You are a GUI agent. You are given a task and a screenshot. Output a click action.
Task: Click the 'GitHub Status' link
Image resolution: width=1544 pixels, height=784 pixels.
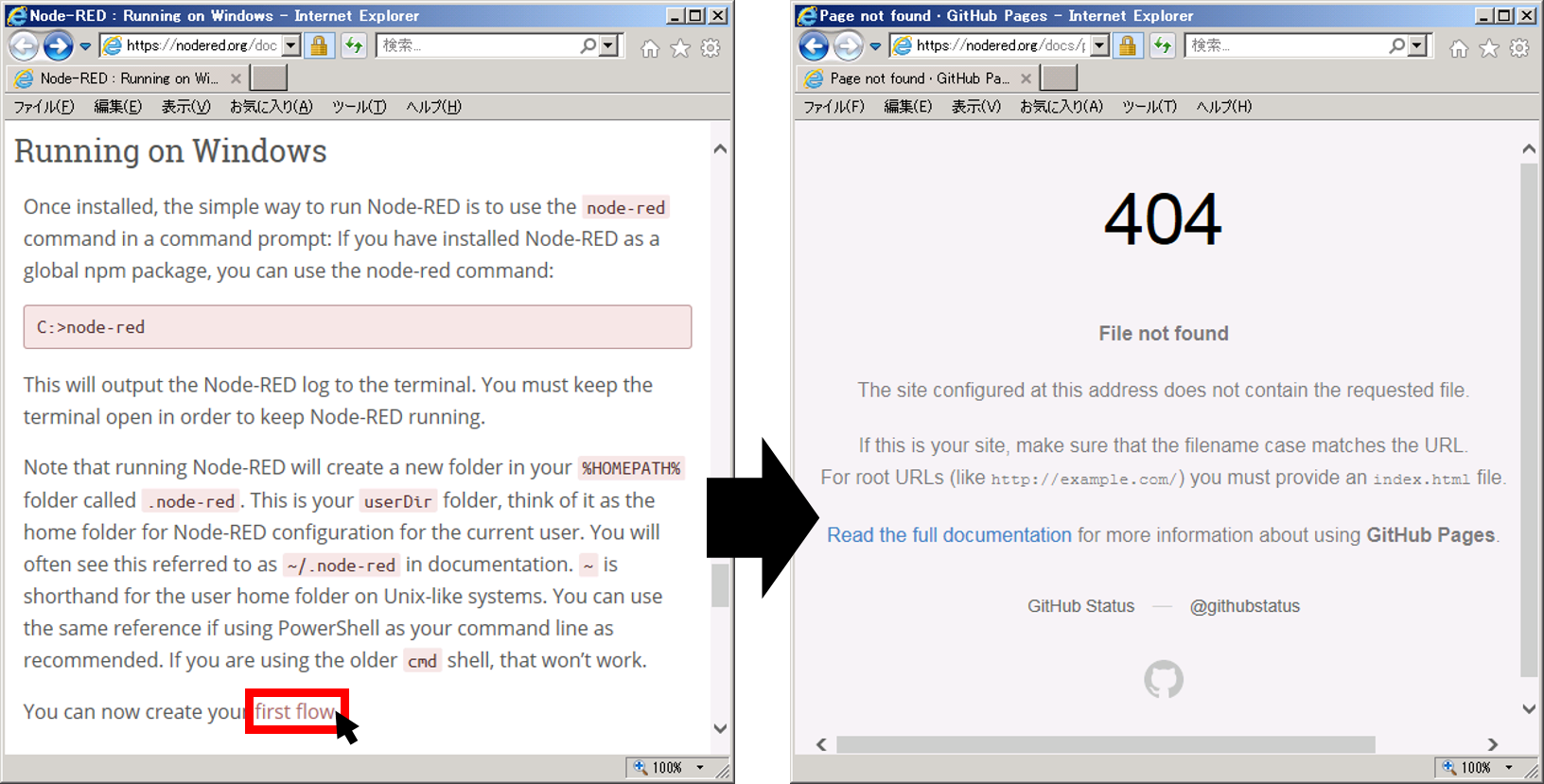(1080, 606)
